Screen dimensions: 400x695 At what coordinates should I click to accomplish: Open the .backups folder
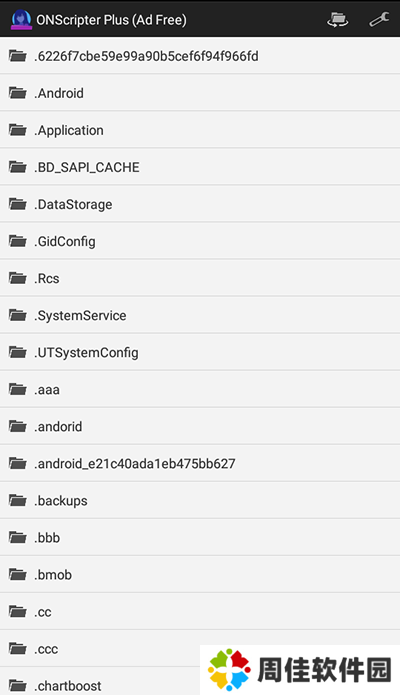pyautogui.click(x=200, y=500)
